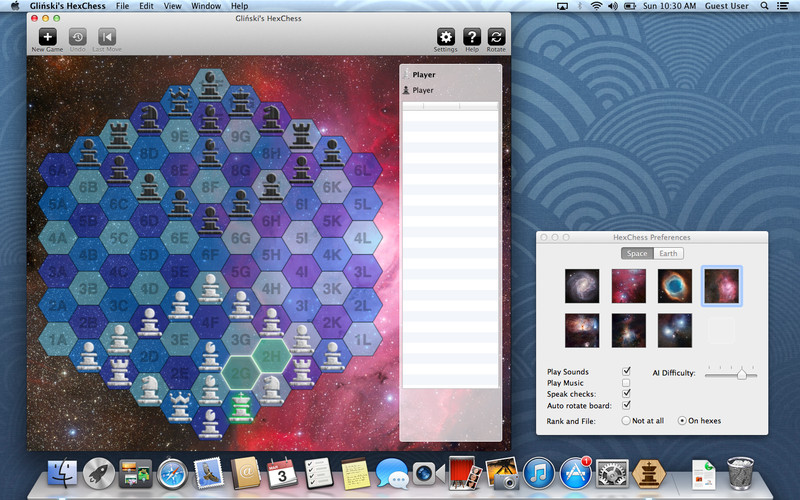Start a New Game from toolbar
Viewport: 800px width, 500px height.
click(47, 40)
